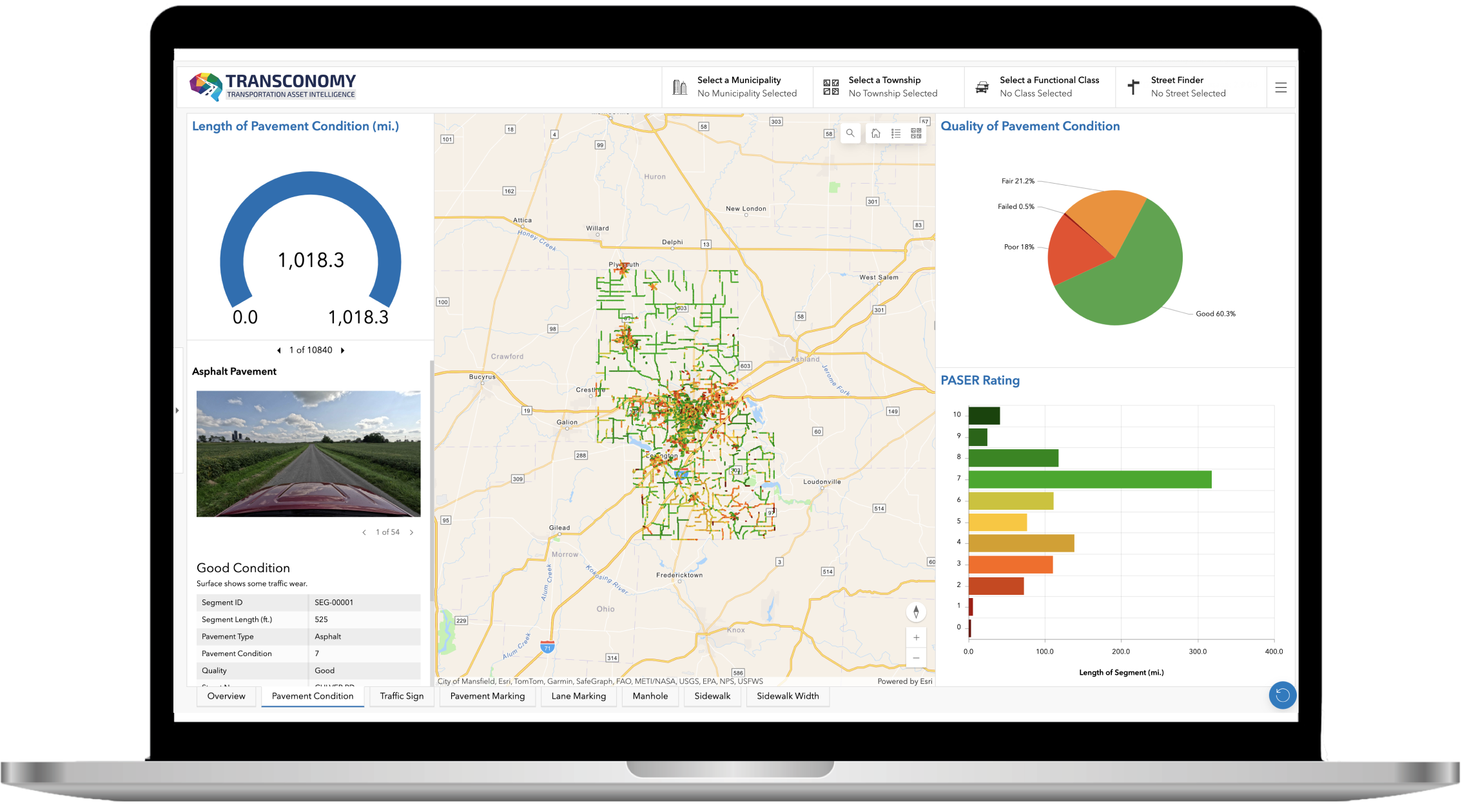Open the hamburger menu top right
Viewport: 1467px width, 812px height.
[1281, 87]
